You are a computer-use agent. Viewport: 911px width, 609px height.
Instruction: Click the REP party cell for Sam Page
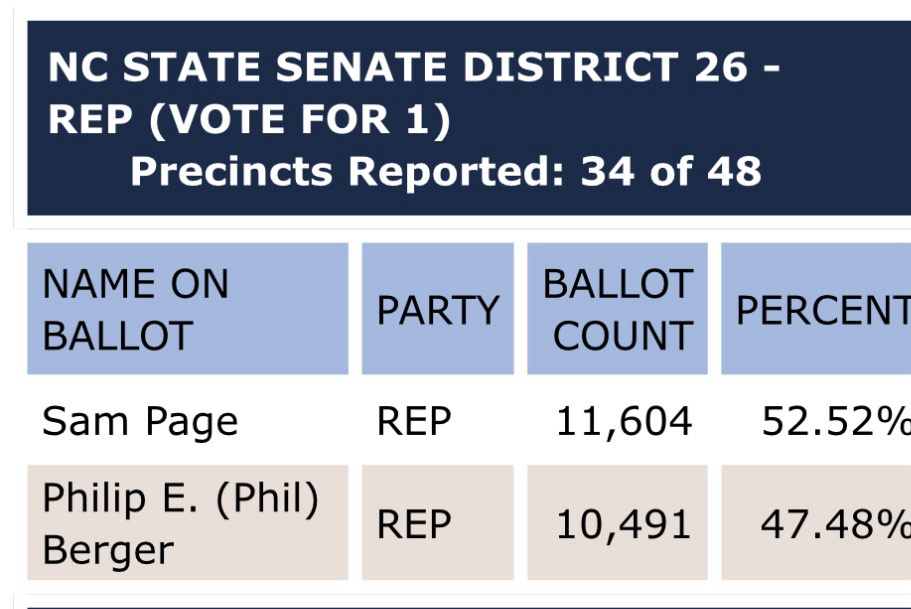click(x=413, y=421)
